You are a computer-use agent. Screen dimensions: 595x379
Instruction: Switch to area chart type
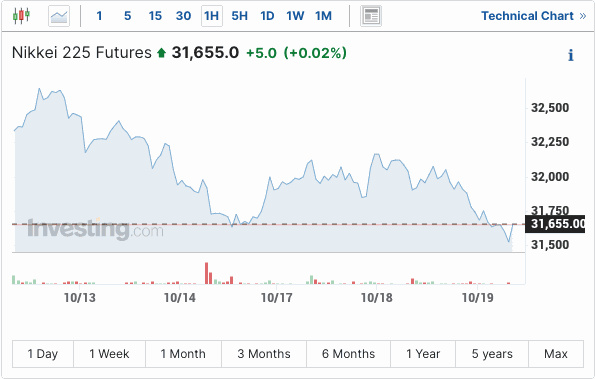click(59, 16)
